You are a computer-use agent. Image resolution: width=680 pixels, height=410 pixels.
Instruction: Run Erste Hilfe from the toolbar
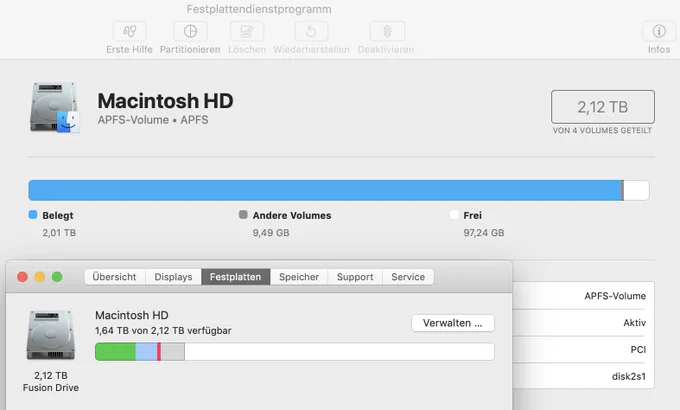[x=129, y=32]
